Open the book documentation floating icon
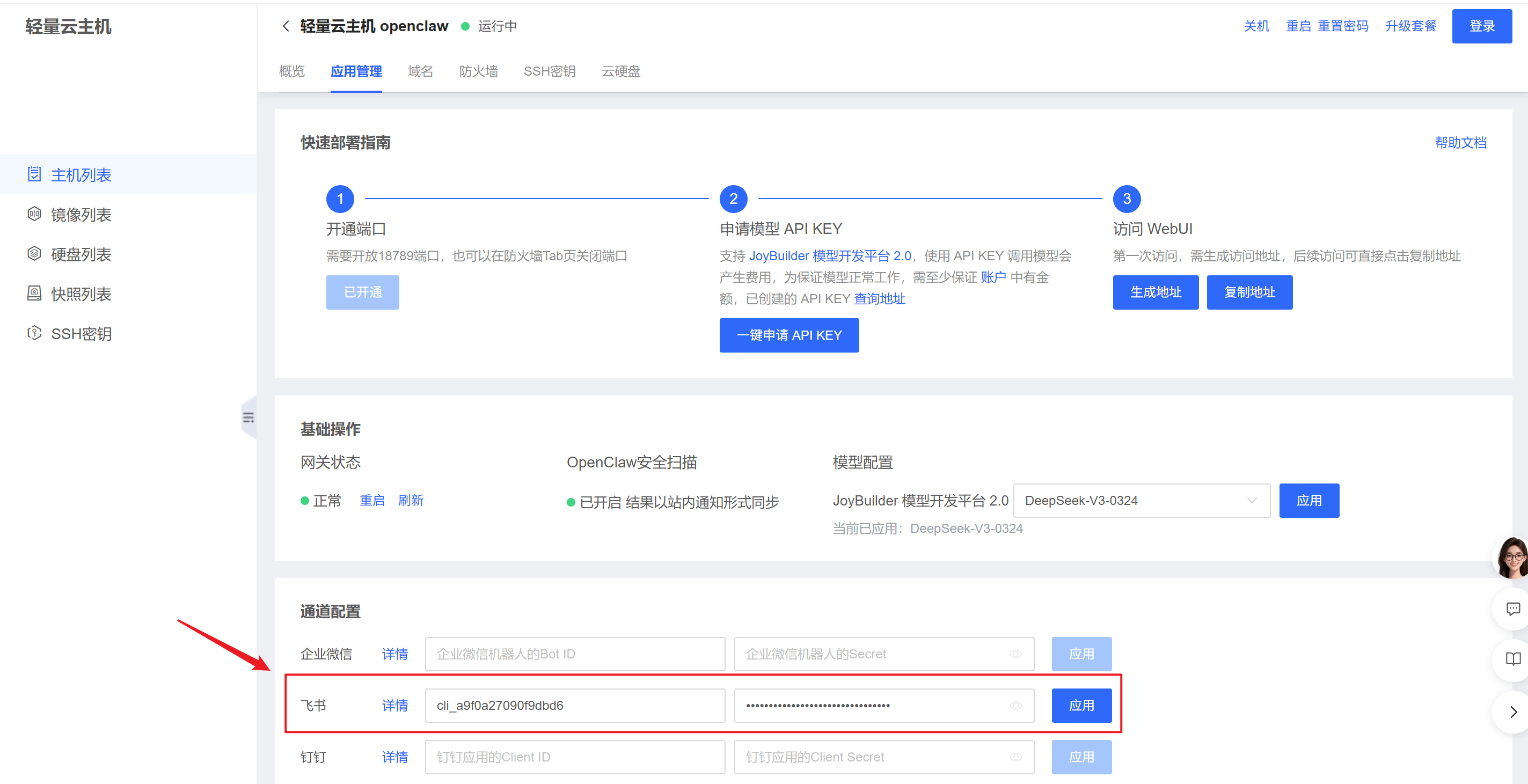The height and width of the screenshot is (784, 1528). [x=1512, y=659]
